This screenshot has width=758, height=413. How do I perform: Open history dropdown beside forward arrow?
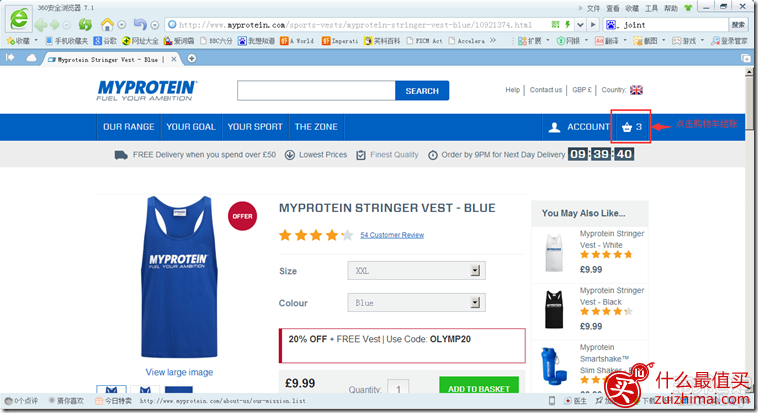tap(67, 25)
